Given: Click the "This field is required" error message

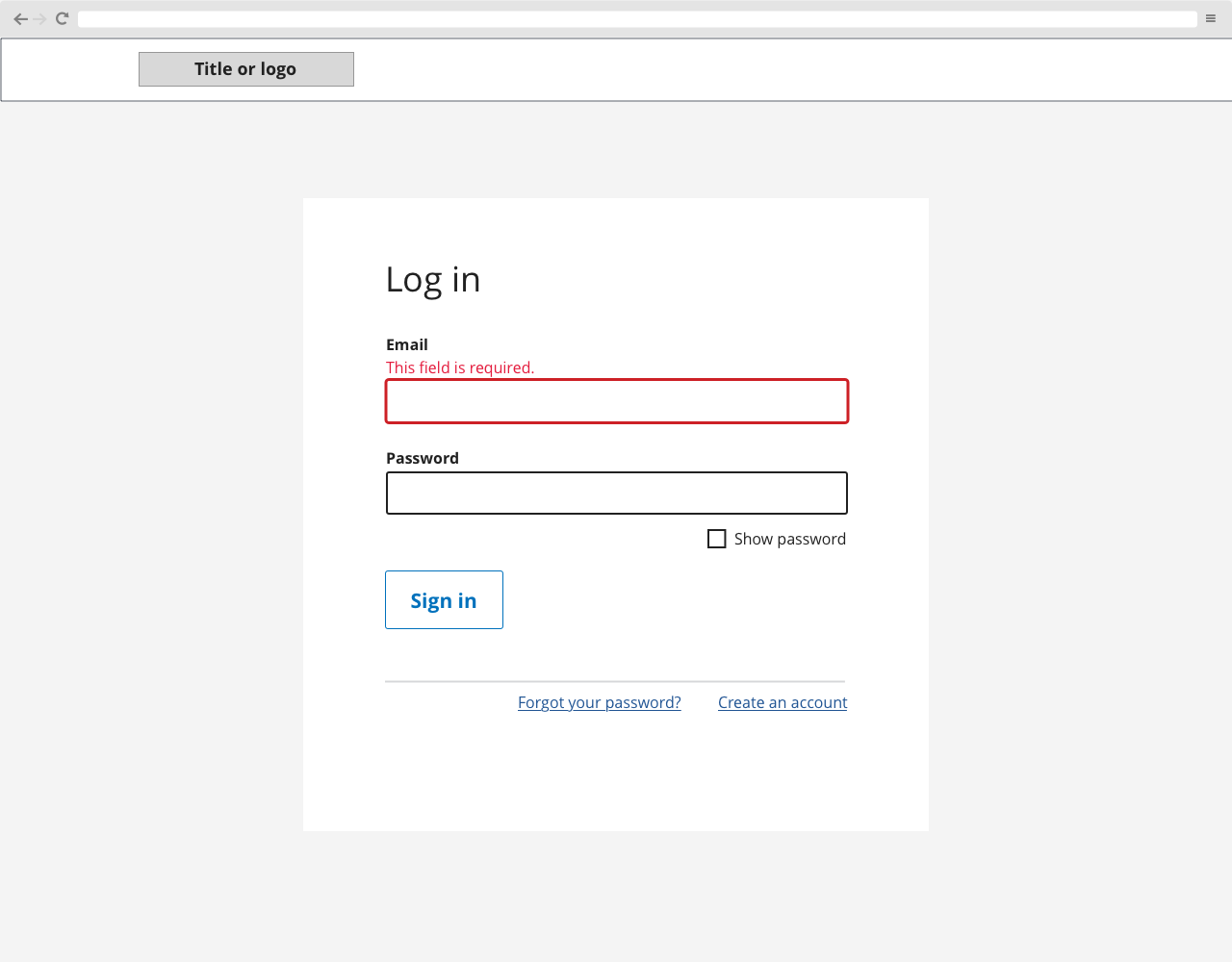Looking at the screenshot, I should (x=460, y=367).
